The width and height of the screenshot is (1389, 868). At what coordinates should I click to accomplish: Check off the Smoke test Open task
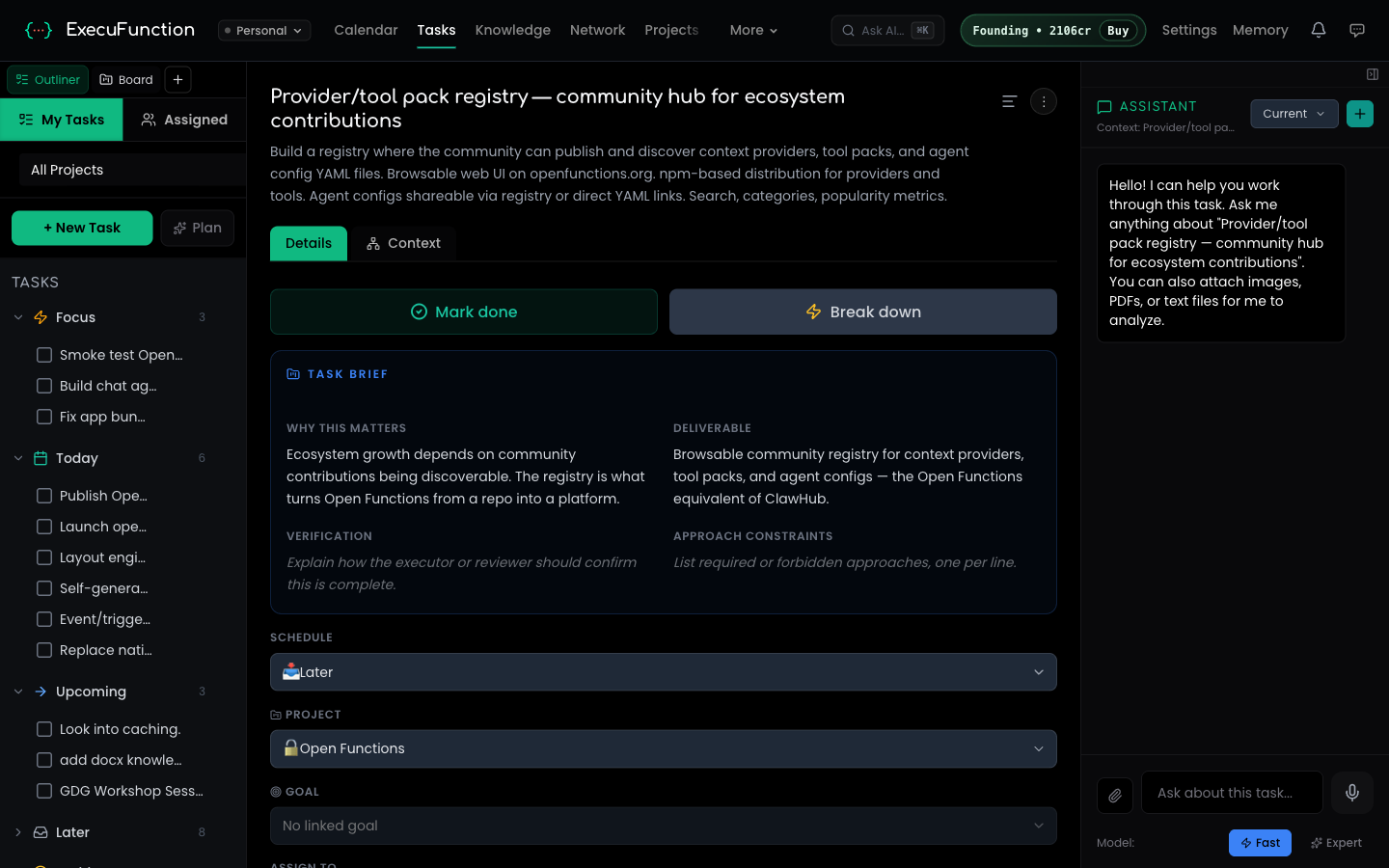[x=44, y=355]
